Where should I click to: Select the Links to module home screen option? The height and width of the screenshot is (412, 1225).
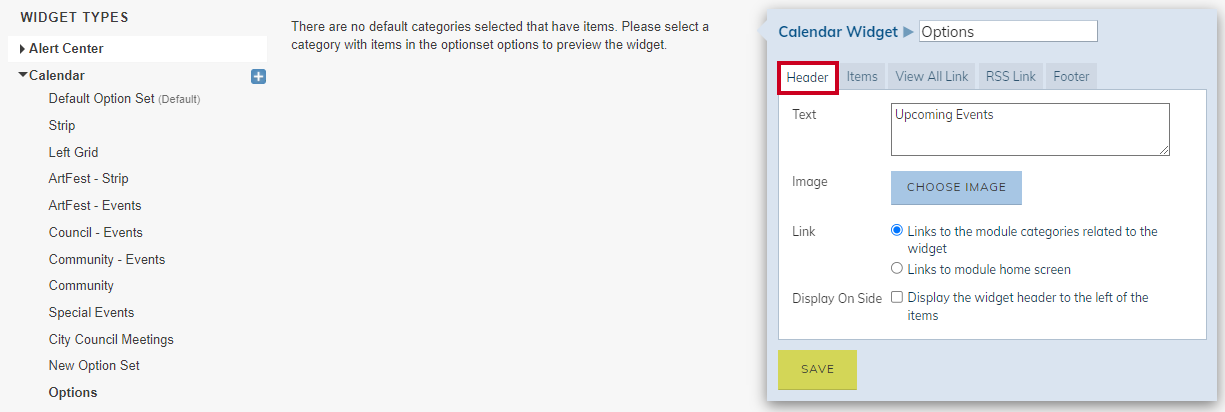[897, 269]
